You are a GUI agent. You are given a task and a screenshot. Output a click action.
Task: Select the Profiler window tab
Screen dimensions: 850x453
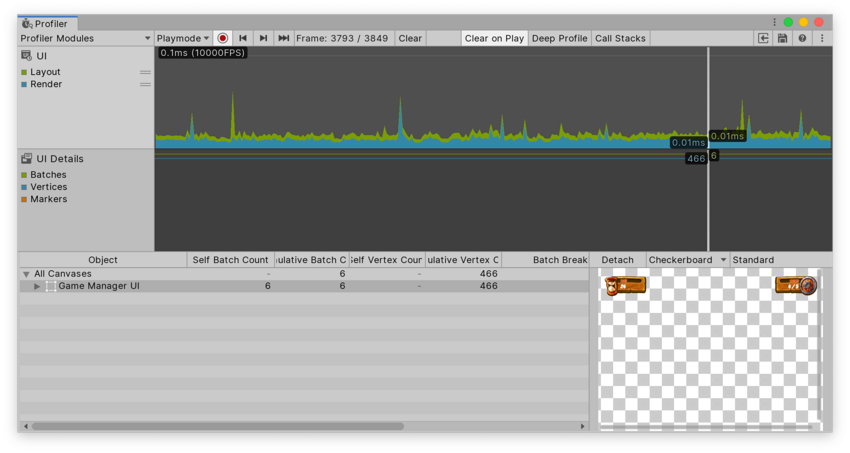[46, 23]
